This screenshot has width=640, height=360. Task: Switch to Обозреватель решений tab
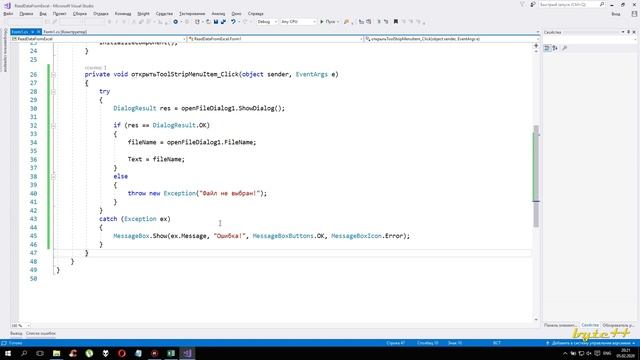click(x=619, y=325)
